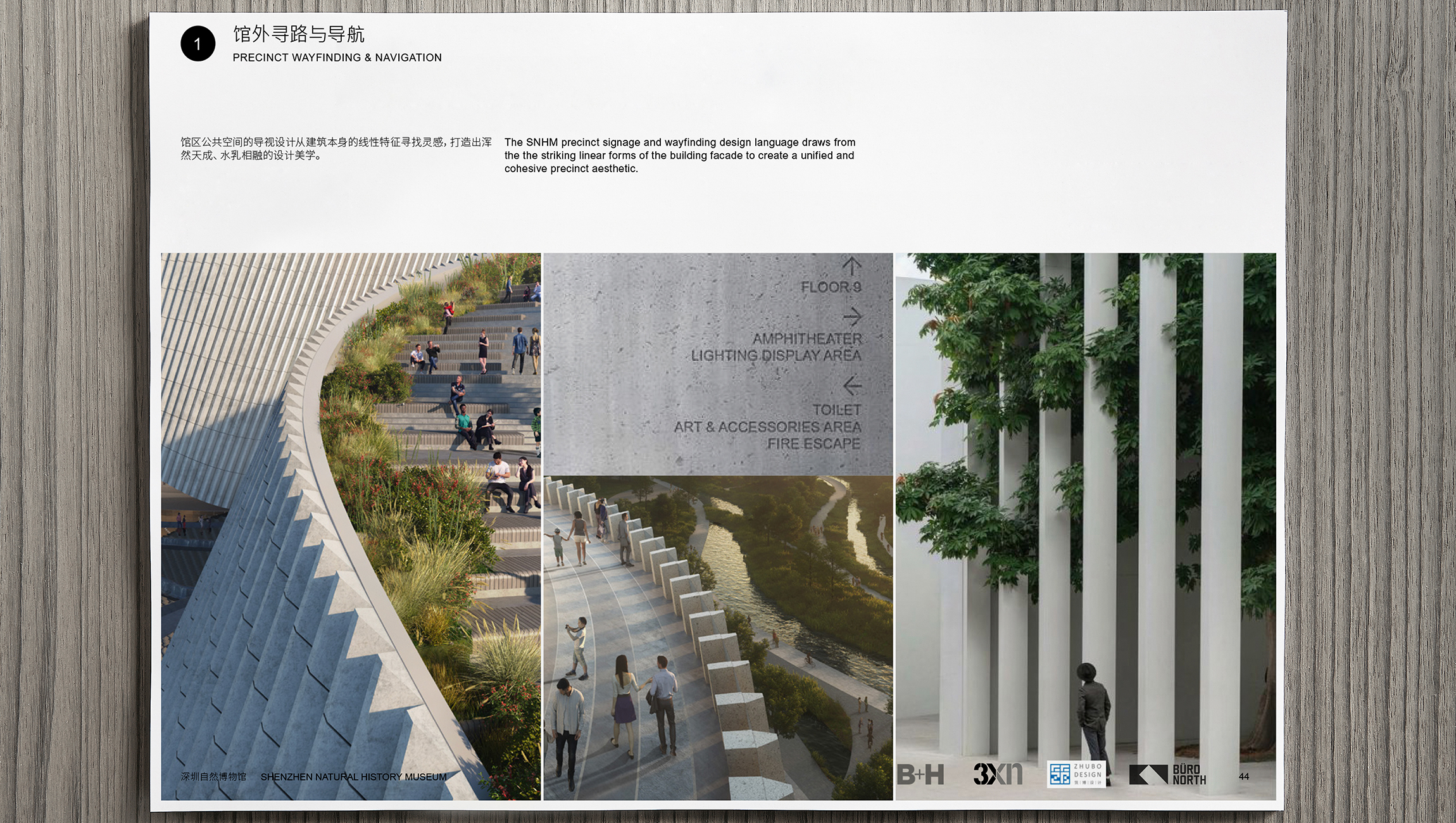Click the right arrow above AMPHITHEATER
Image resolution: width=1456 pixels, height=823 pixels.
click(852, 316)
